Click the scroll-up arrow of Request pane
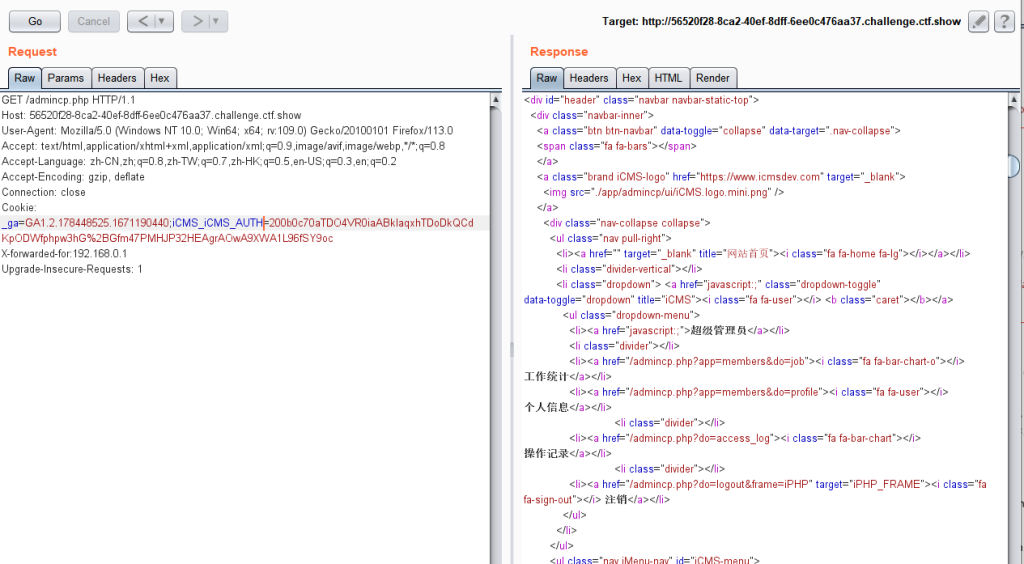Viewport: 1024px width, 564px height. (496, 99)
